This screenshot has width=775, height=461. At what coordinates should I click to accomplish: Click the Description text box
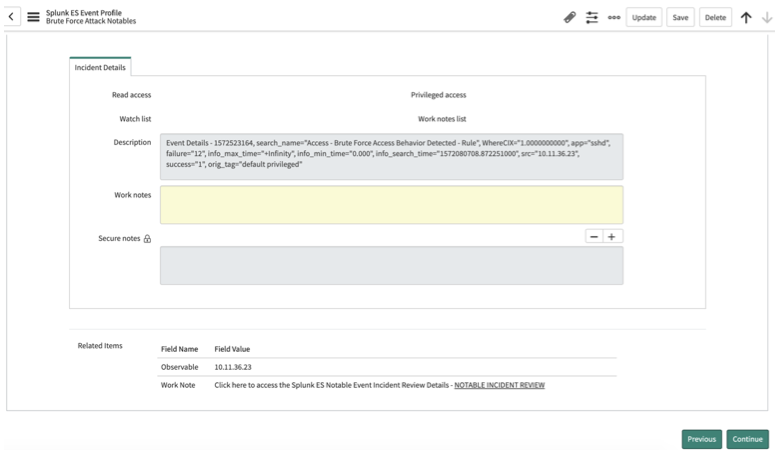tap(391, 156)
